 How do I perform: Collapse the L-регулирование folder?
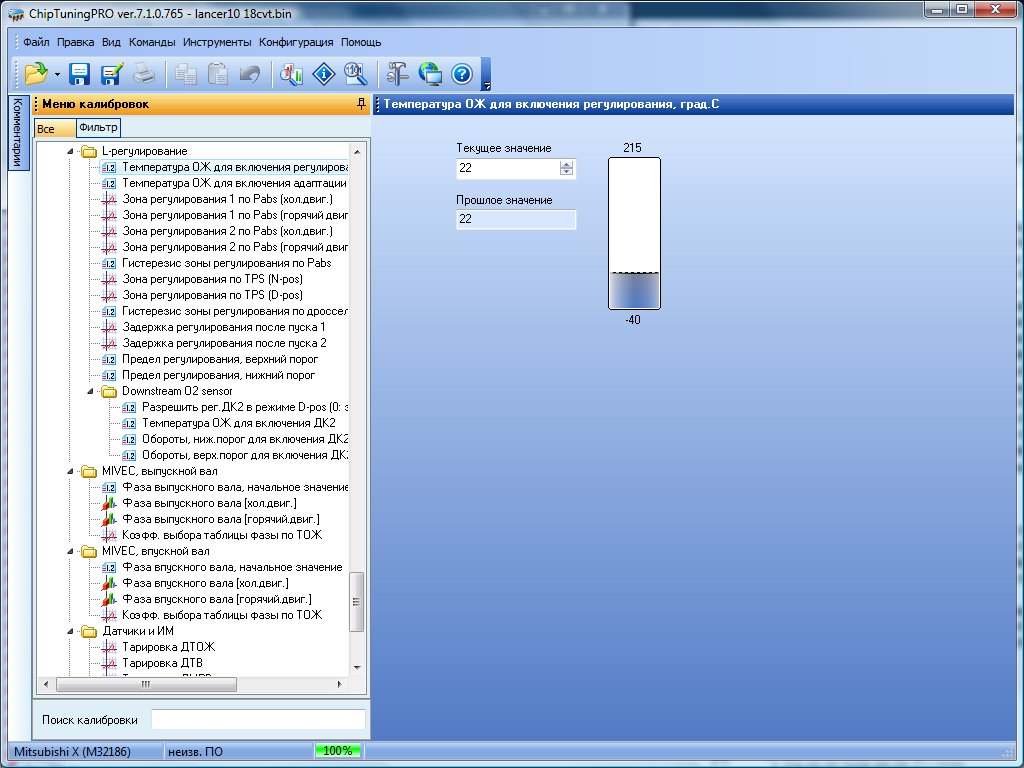tap(71, 152)
